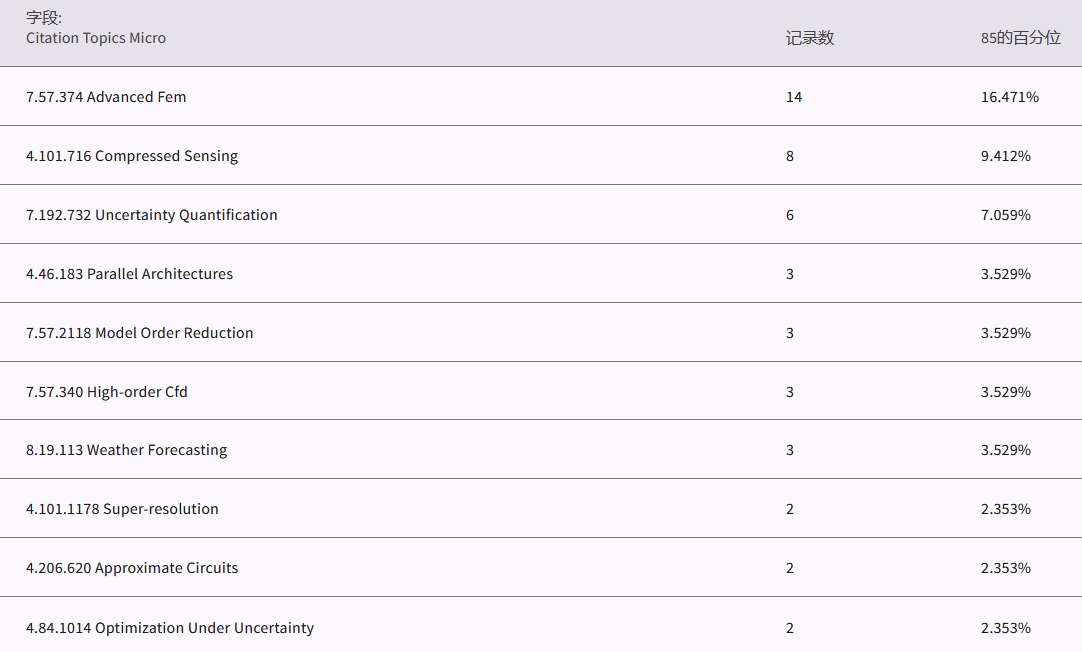Click the 7.059% percentage value
Screen dimensions: 1082x652
1005,215
